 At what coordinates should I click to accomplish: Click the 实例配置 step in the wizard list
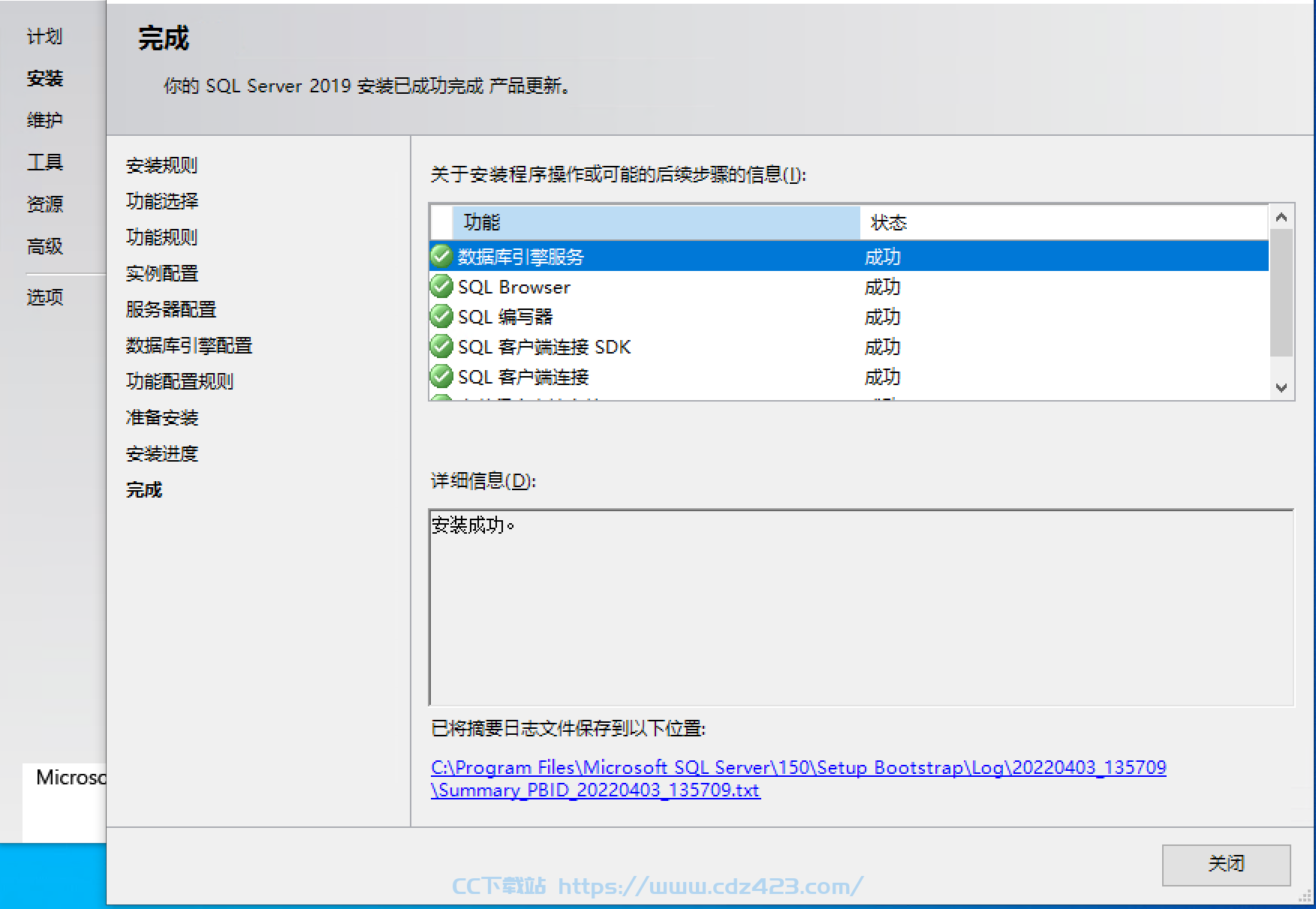(x=161, y=273)
